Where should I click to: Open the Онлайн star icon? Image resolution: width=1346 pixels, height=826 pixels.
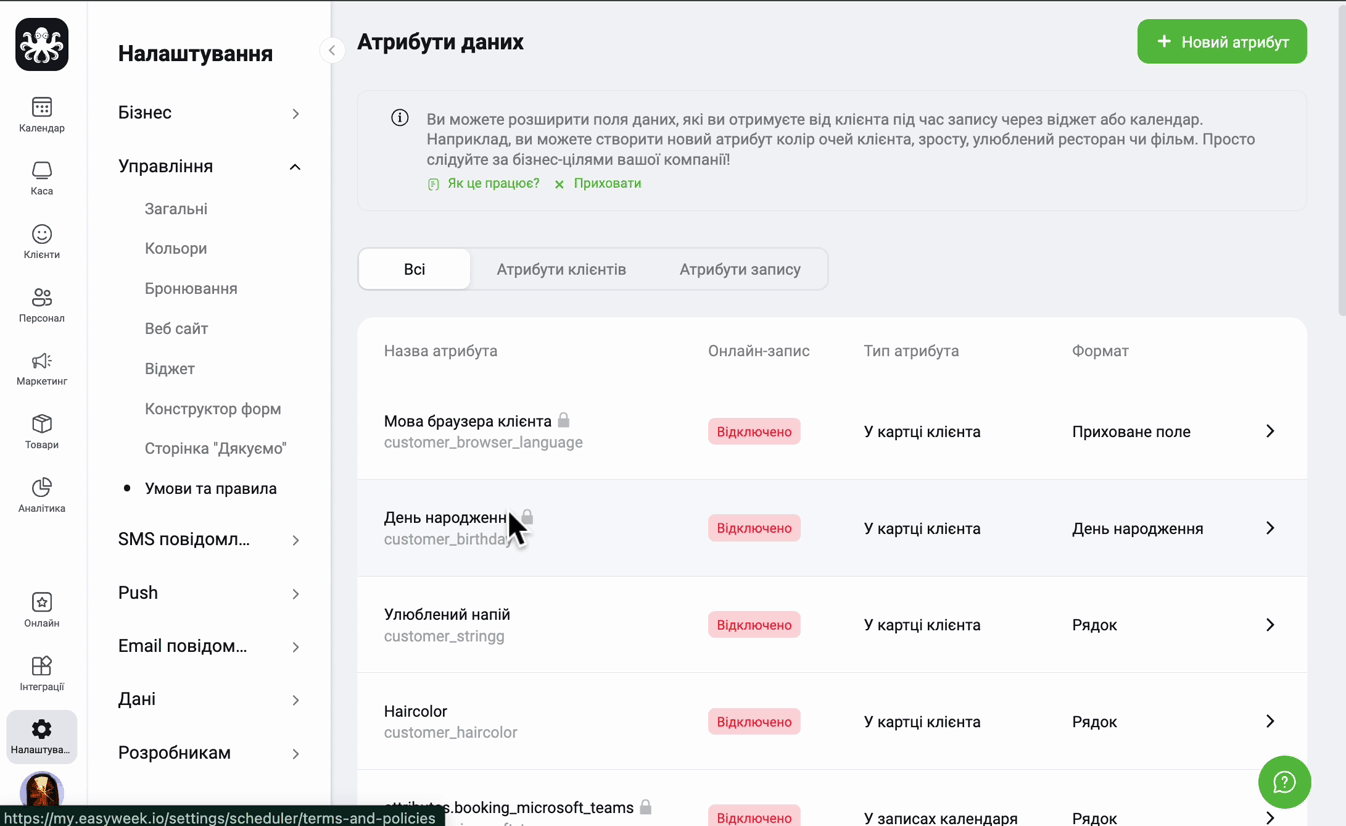coord(42,602)
